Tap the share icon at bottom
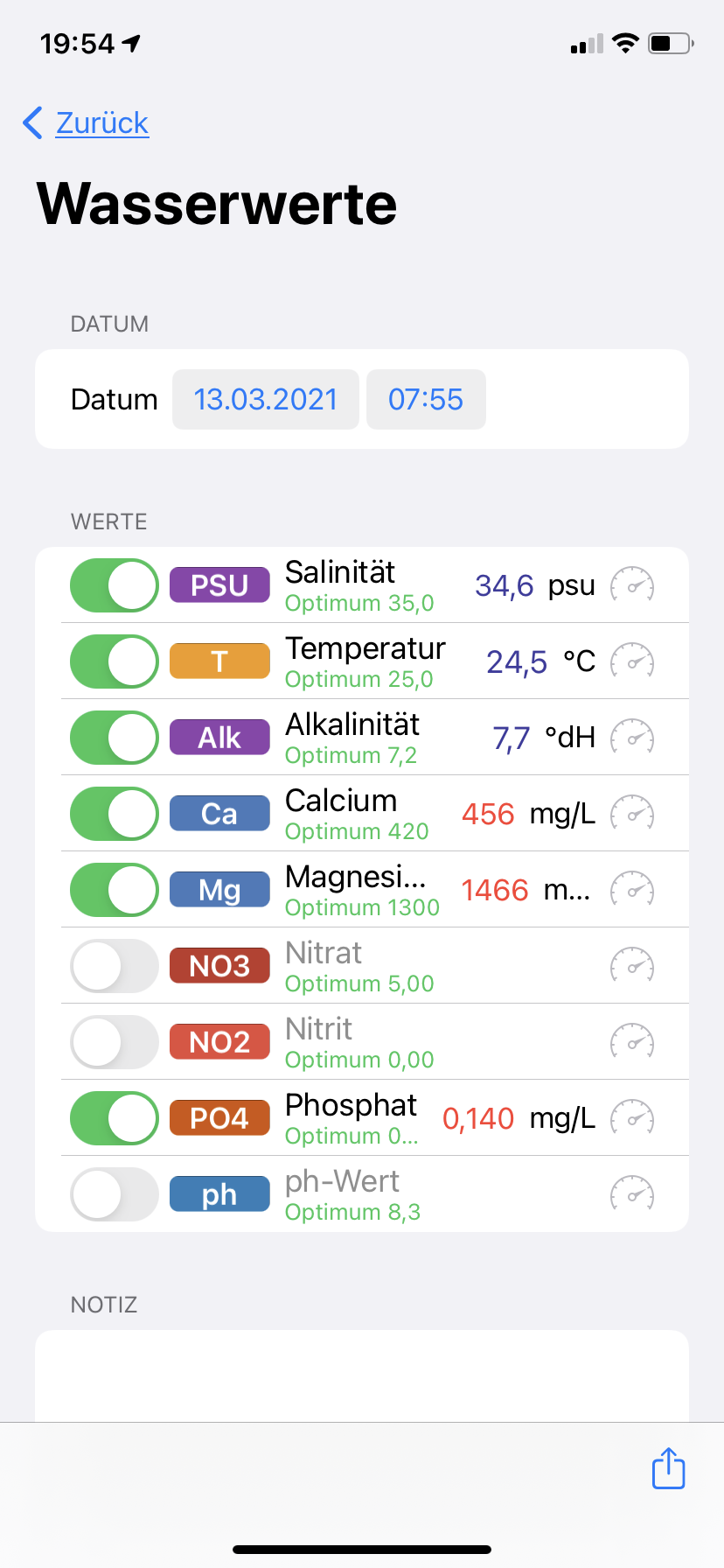 pos(668,1468)
